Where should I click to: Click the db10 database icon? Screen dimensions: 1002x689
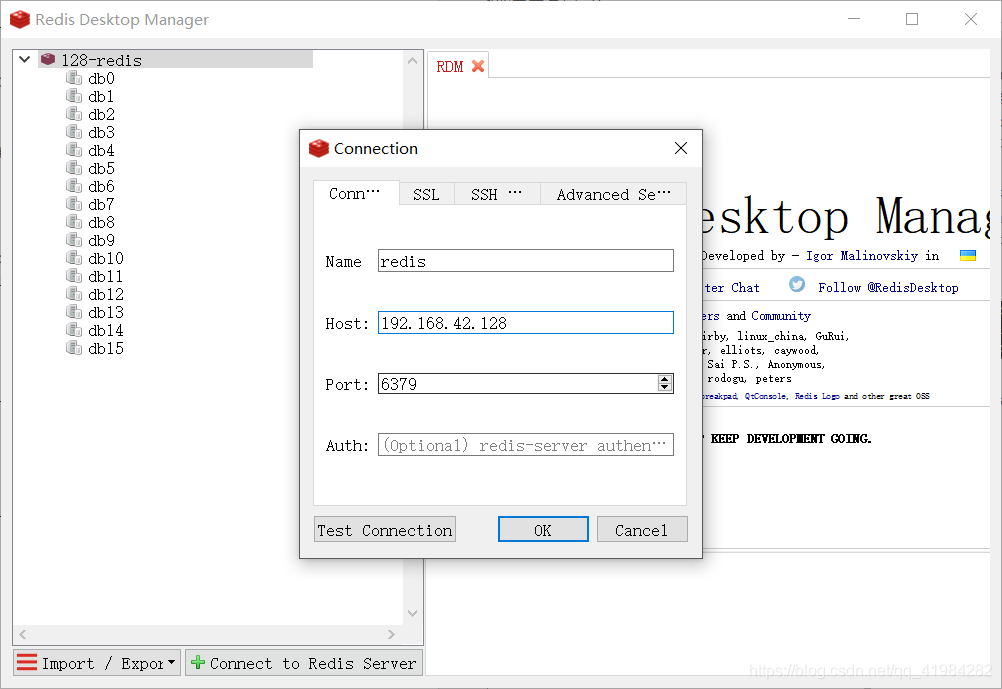click(74, 258)
